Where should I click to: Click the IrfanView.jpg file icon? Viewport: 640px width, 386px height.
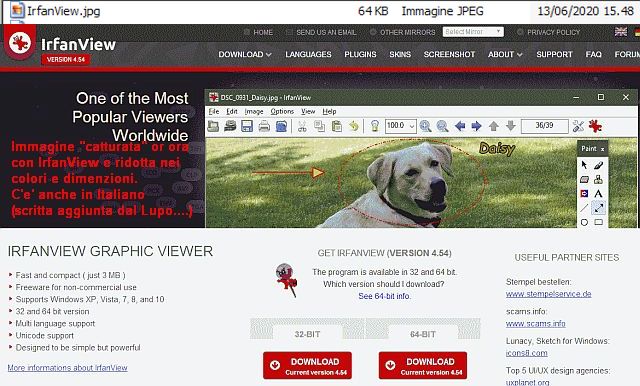coord(17,10)
